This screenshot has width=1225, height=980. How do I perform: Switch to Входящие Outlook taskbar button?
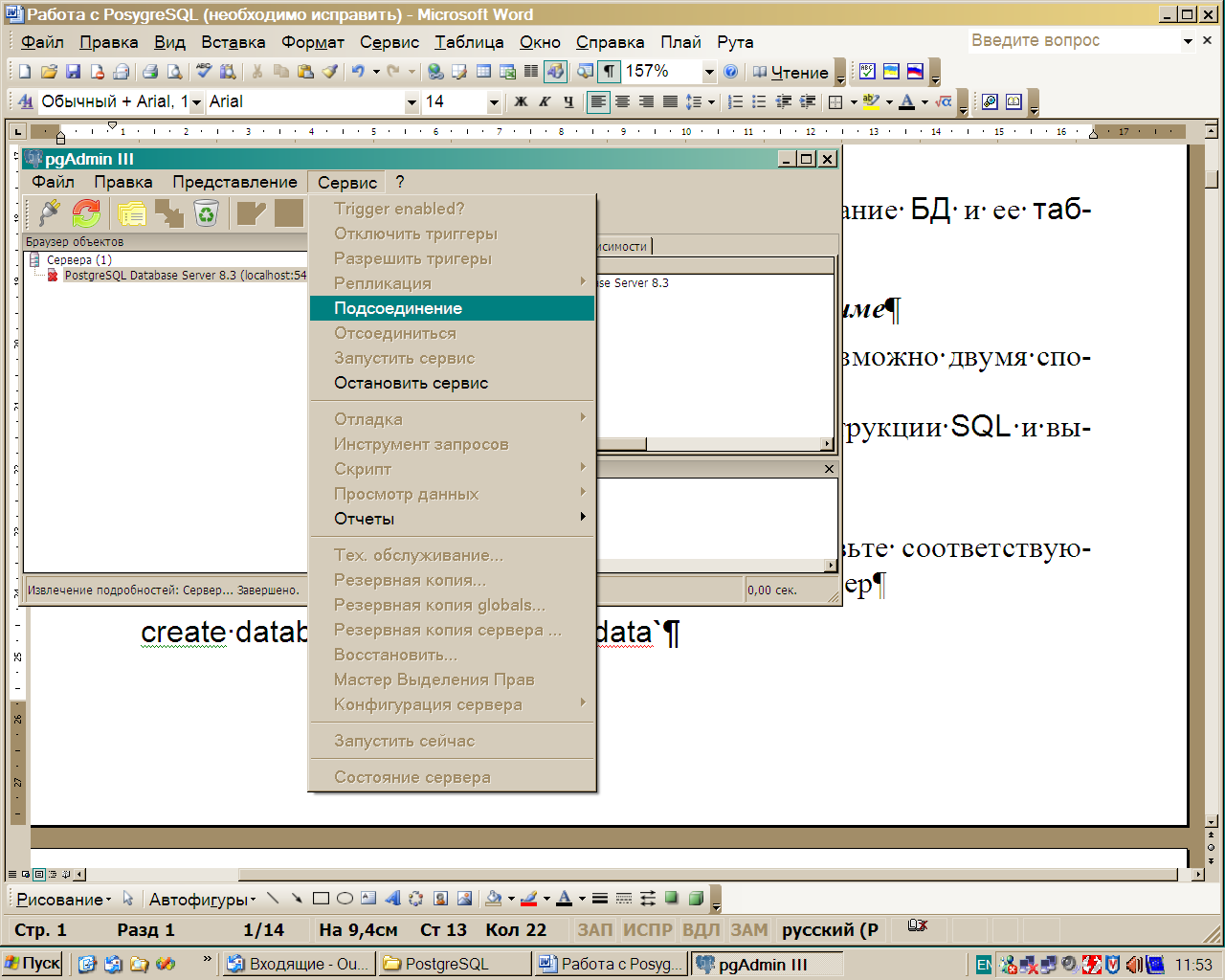tap(298, 964)
